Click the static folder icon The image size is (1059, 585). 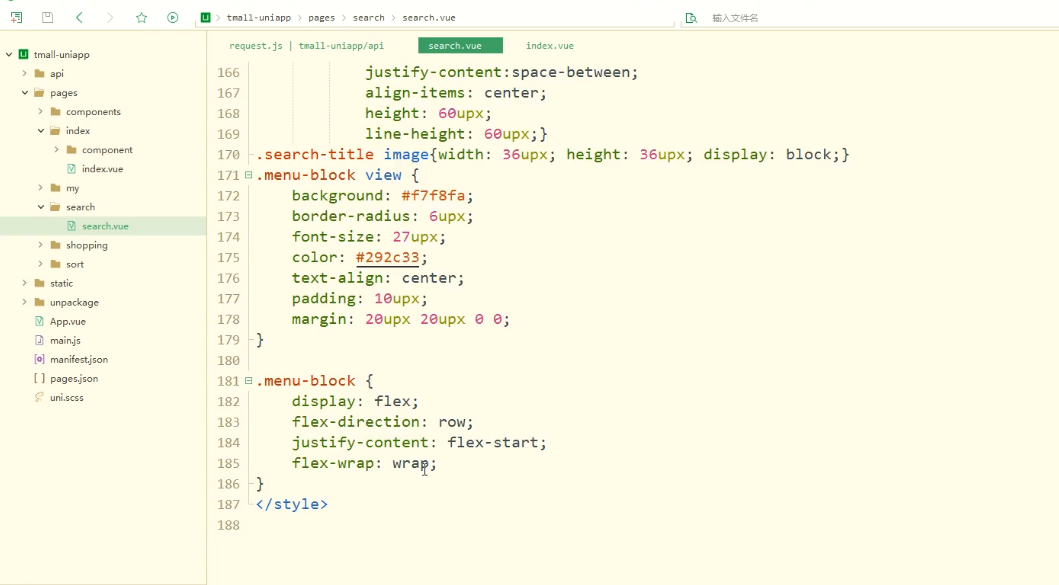(x=40, y=283)
